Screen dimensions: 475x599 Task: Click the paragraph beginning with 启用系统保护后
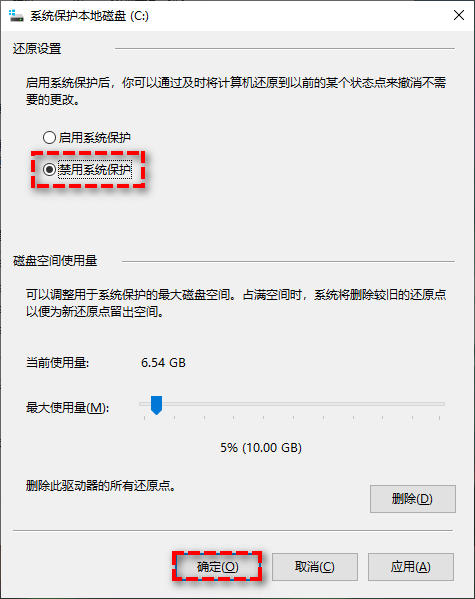click(x=236, y=91)
